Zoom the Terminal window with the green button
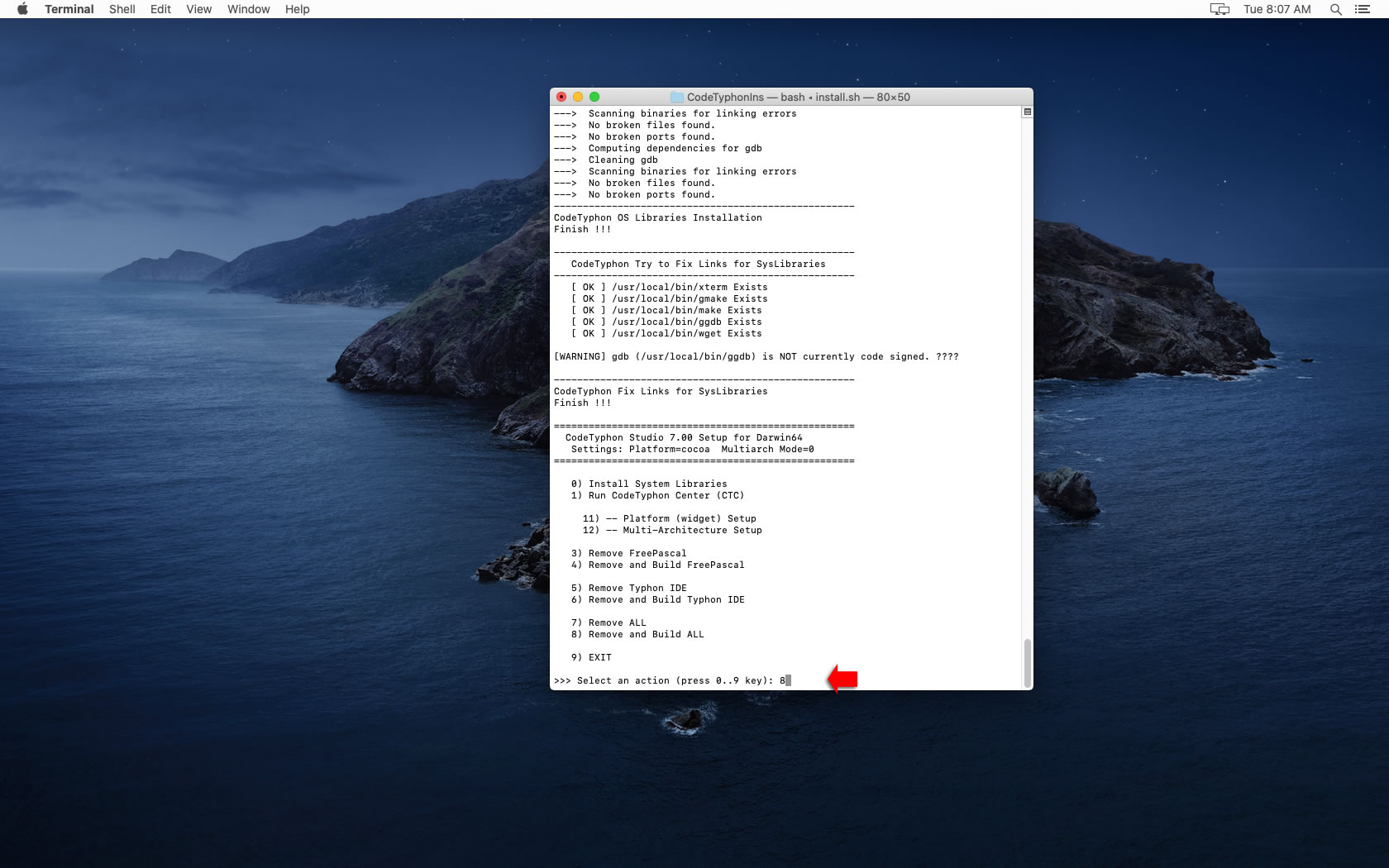The width and height of the screenshot is (1389, 868). point(594,97)
